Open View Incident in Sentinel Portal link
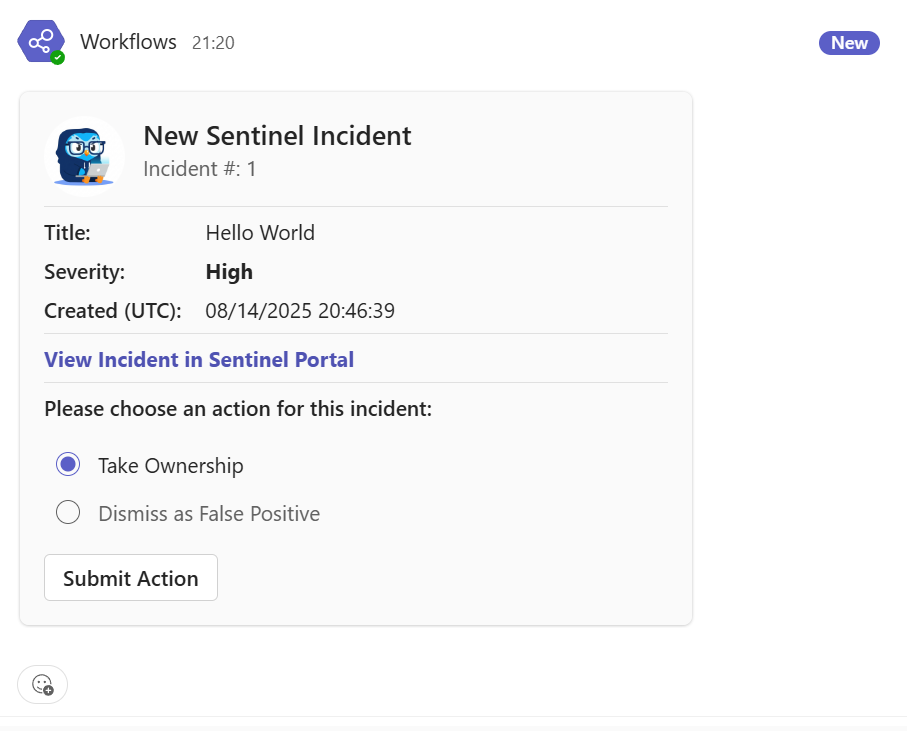Viewport: 907px width, 731px height. tap(199, 360)
